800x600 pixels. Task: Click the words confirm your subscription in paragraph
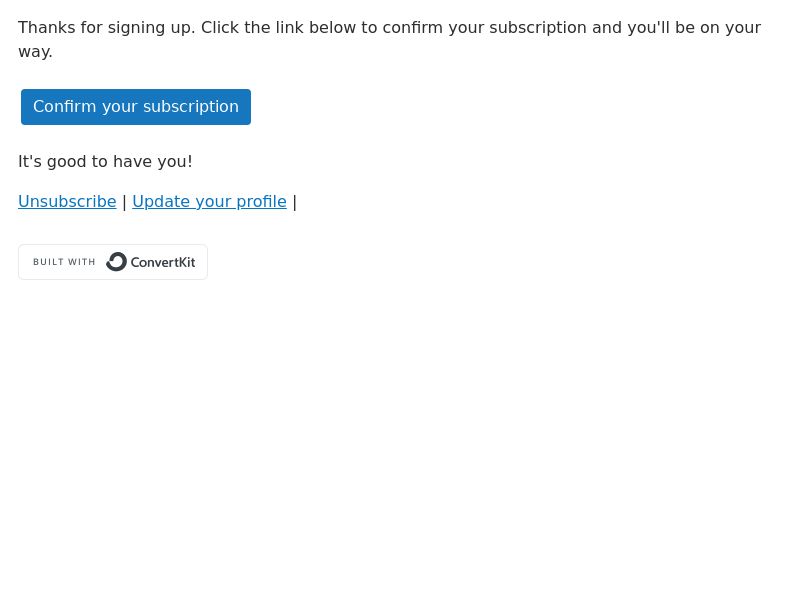[x=485, y=28]
